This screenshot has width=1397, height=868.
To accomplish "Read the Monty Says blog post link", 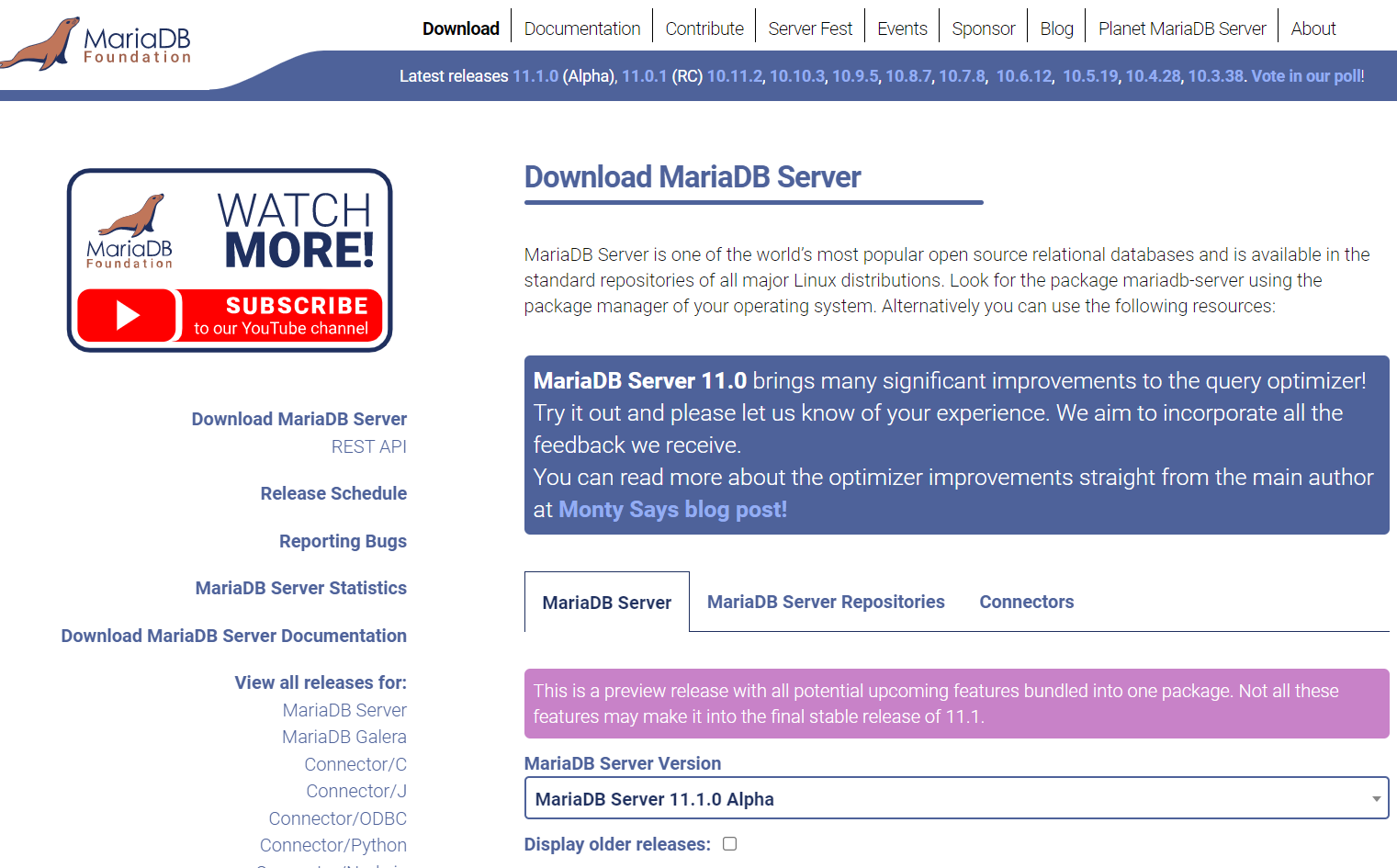I will (672, 509).
